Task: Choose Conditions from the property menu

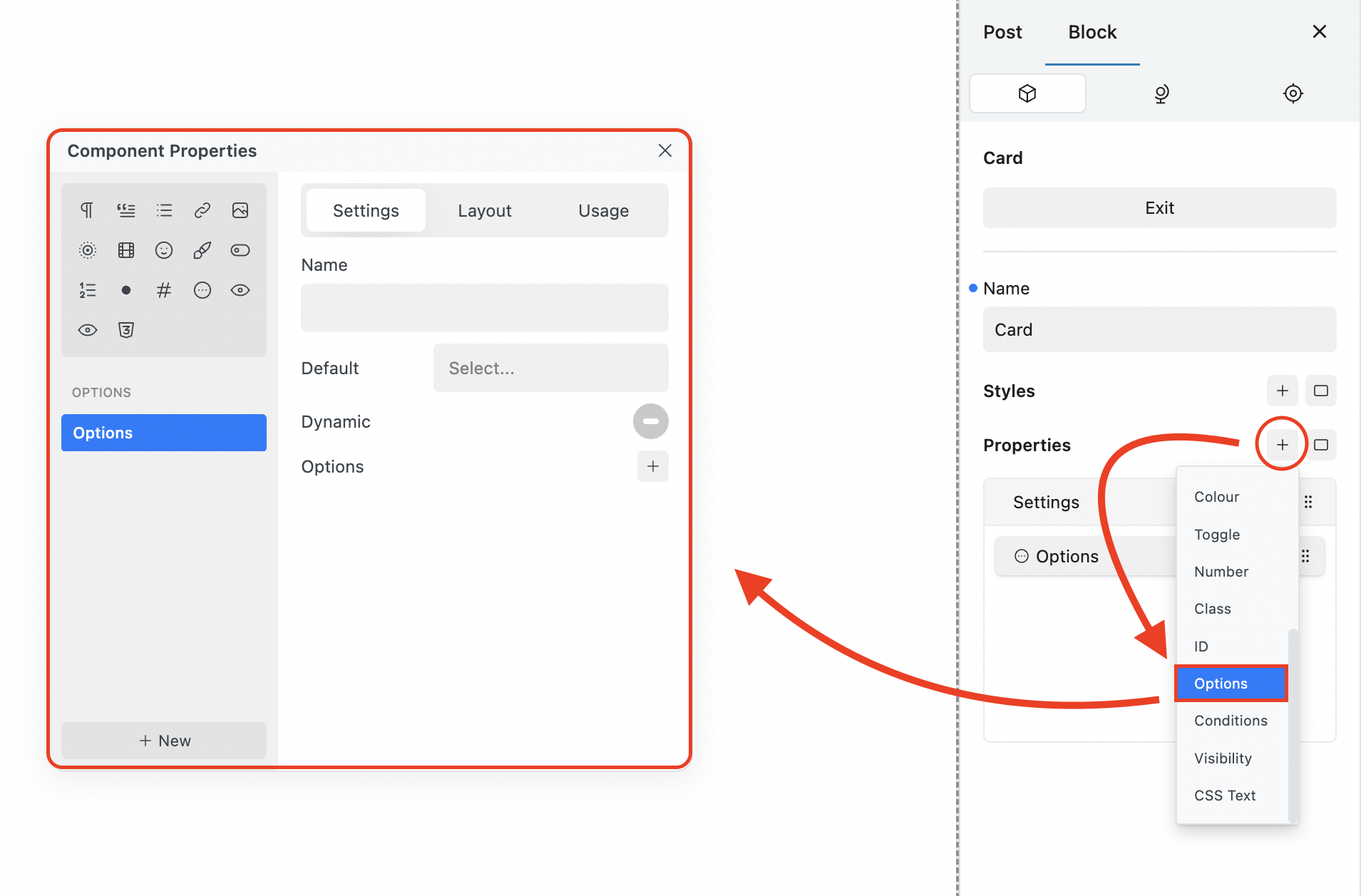Action: point(1231,721)
